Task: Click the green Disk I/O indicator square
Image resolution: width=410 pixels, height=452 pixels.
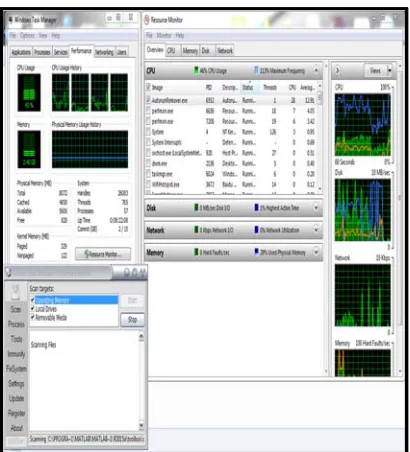Action: tap(196, 207)
